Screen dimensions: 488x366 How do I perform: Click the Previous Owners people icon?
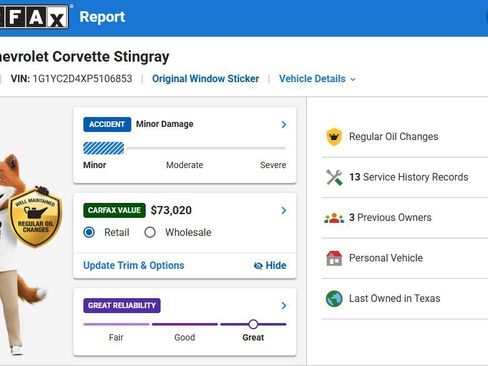334,218
